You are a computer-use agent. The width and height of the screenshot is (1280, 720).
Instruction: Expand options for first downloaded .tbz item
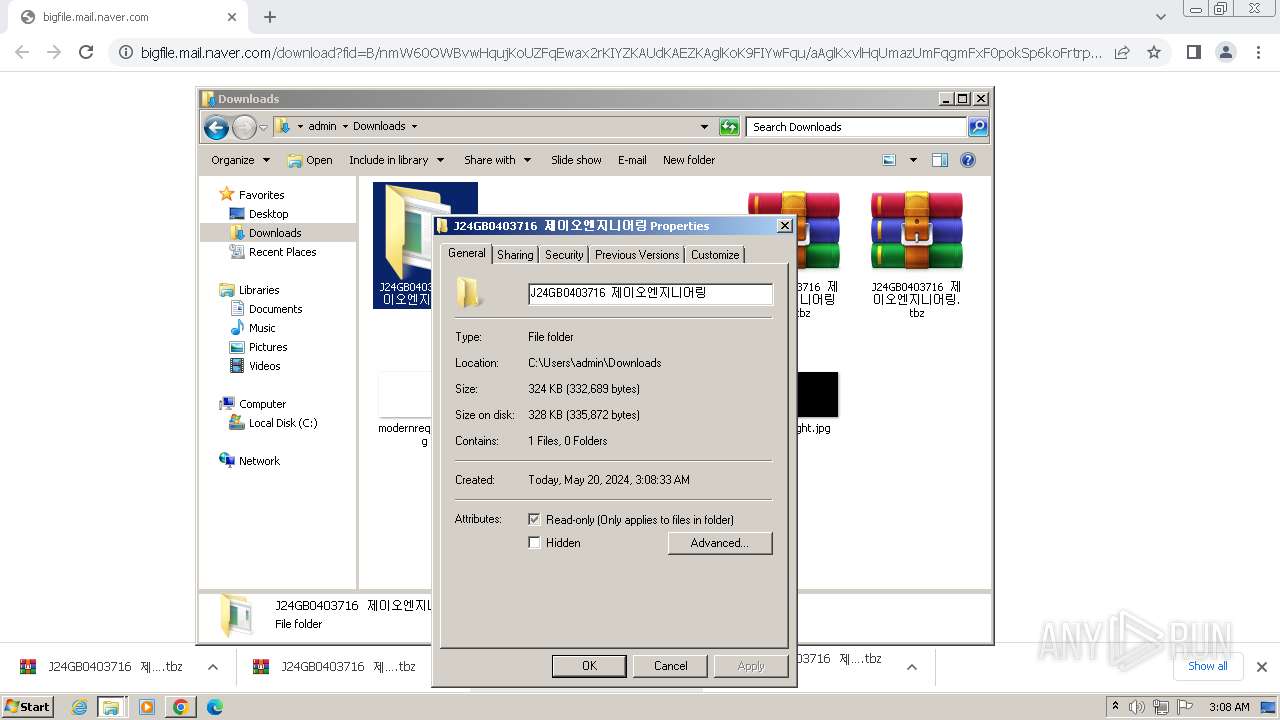pos(212,667)
